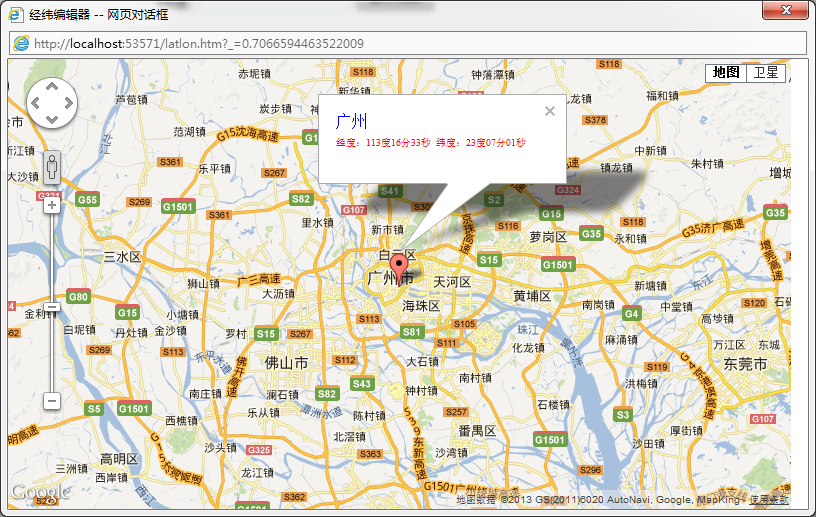Click the 新塘镇 town label
Image resolution: width=816 pixels, height=517 pixels.
point(651,286)
